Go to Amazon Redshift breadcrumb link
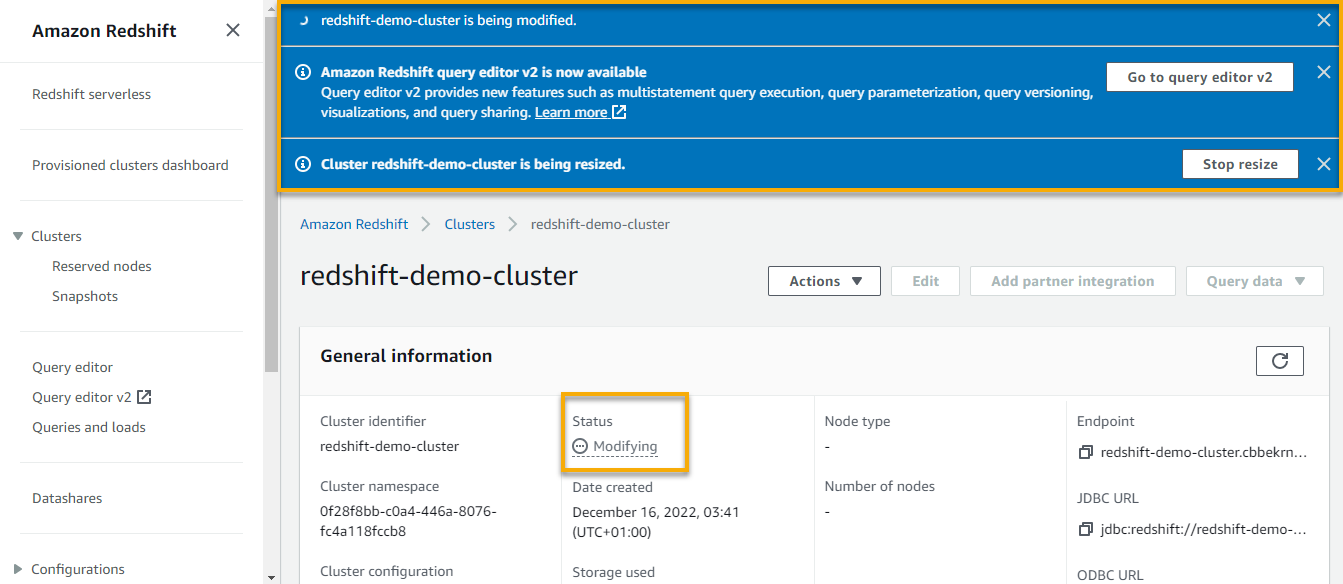This screenshot has height=584, width=1343. pos(354,224)
